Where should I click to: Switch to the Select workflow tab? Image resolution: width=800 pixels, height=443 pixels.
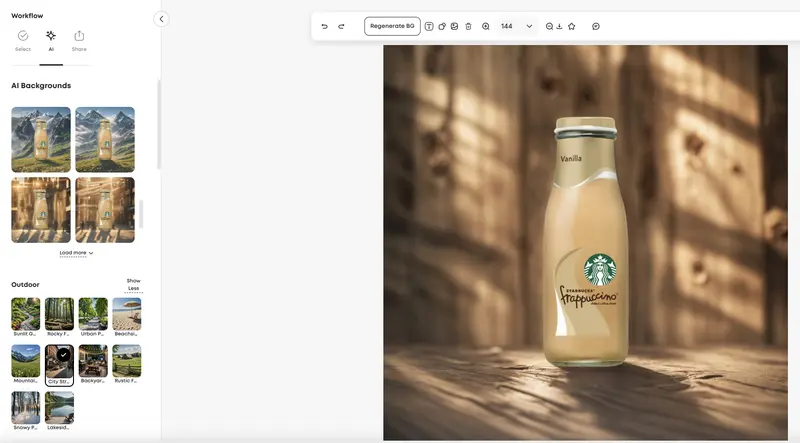click(x=23, y=41)
